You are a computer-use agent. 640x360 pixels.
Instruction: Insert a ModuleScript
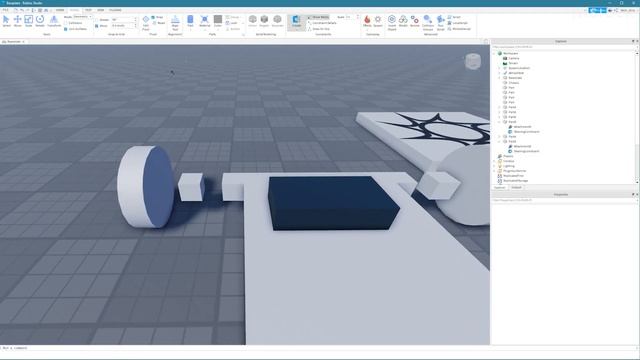pos(459,29)
